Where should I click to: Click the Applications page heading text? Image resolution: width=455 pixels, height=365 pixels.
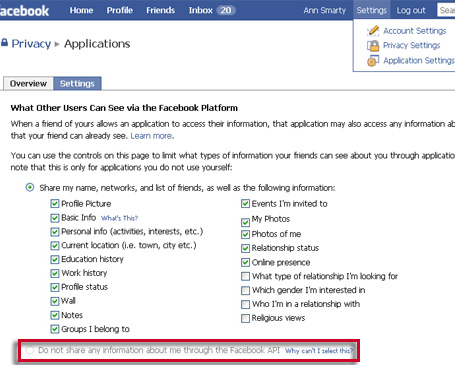point(97,44)
